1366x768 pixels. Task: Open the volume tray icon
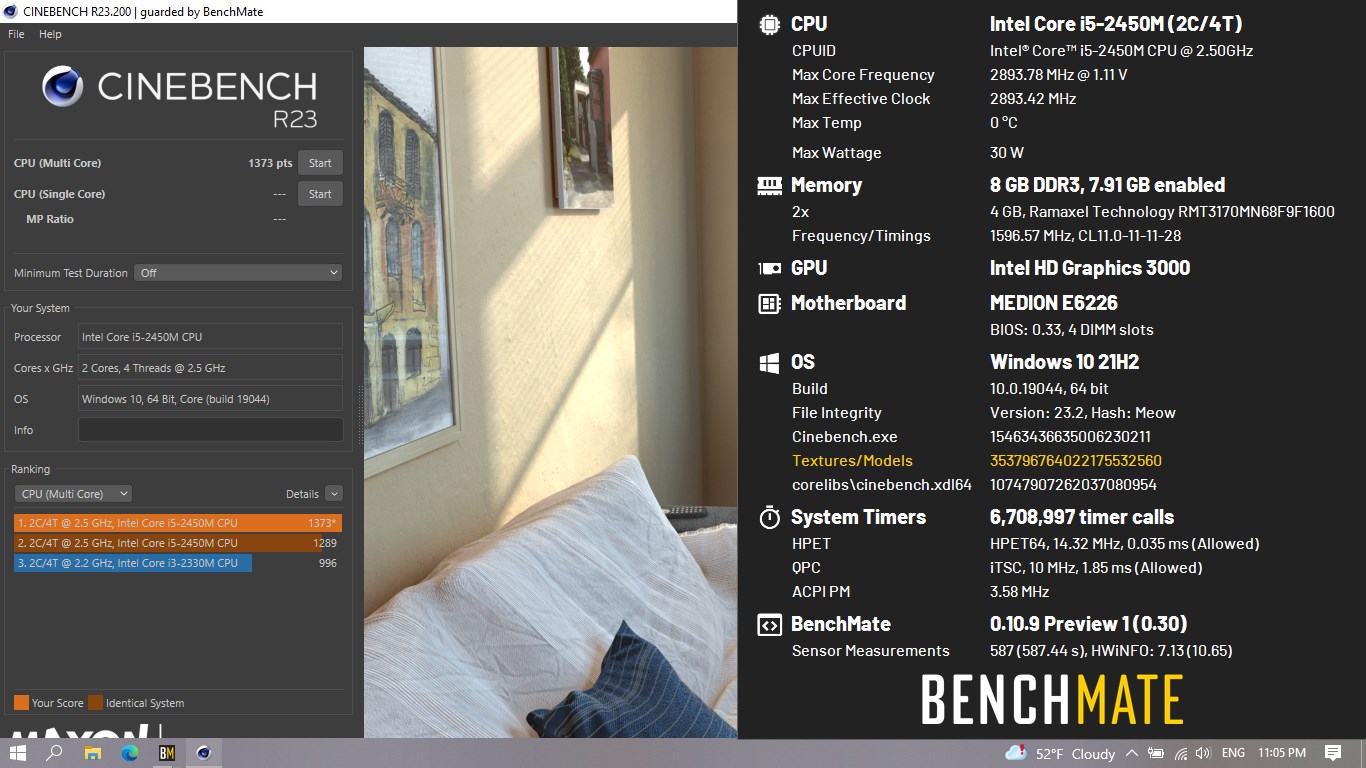(1202, 753)
